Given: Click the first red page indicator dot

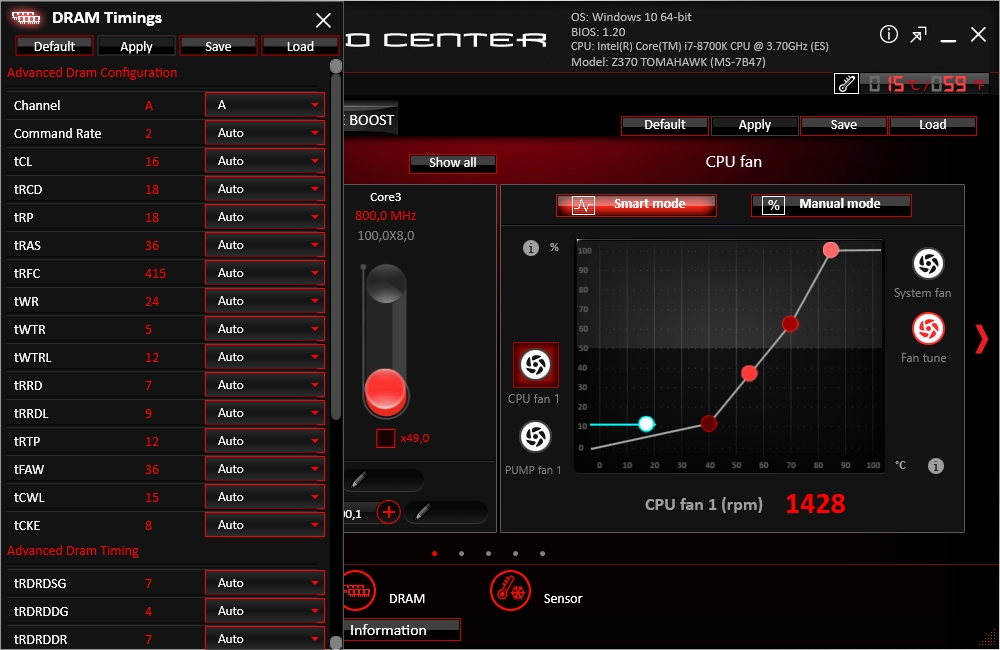Looking at the screenshot, I should pyautogui.click(x=434, y=554).
